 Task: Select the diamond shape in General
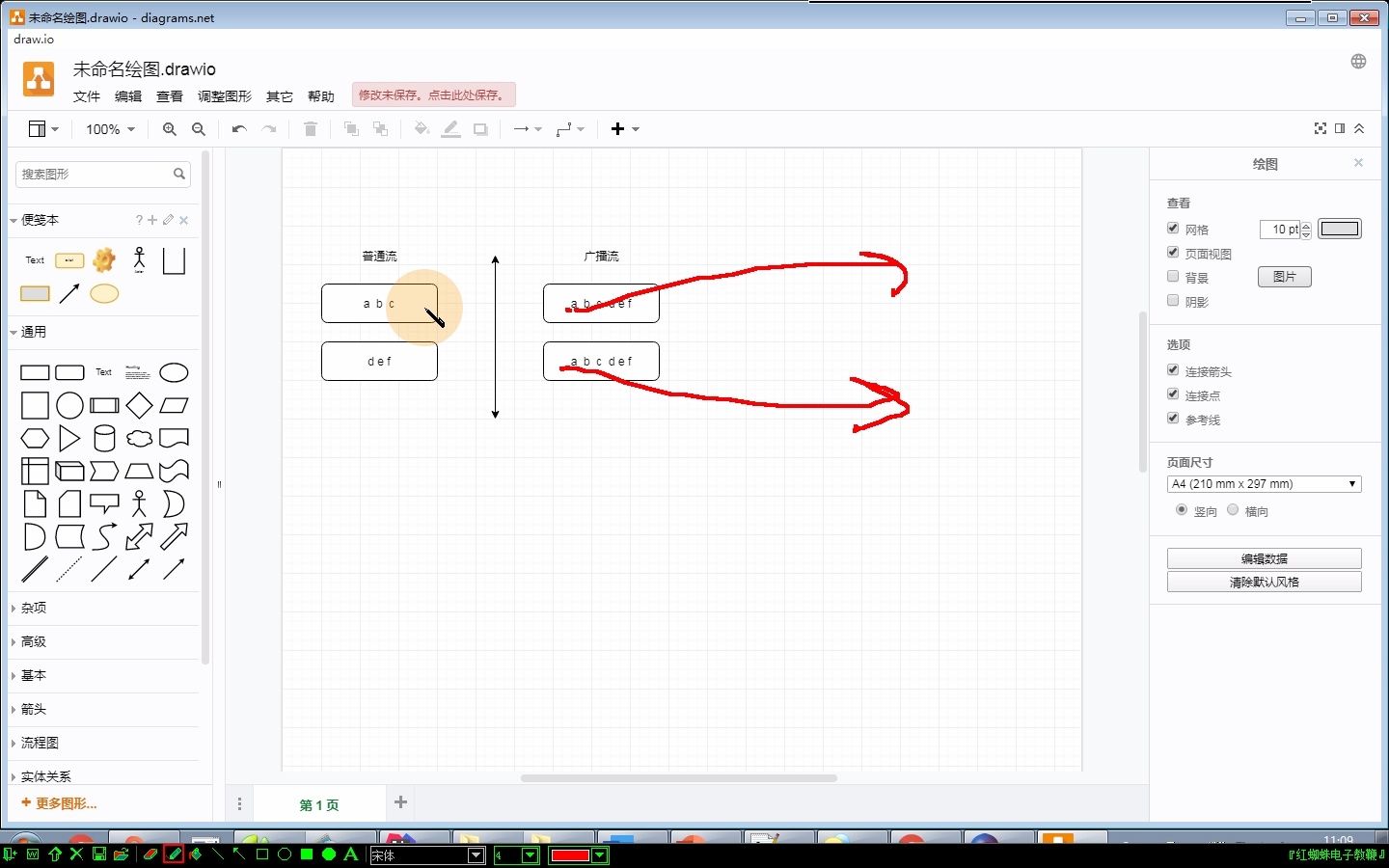point(139,405)
